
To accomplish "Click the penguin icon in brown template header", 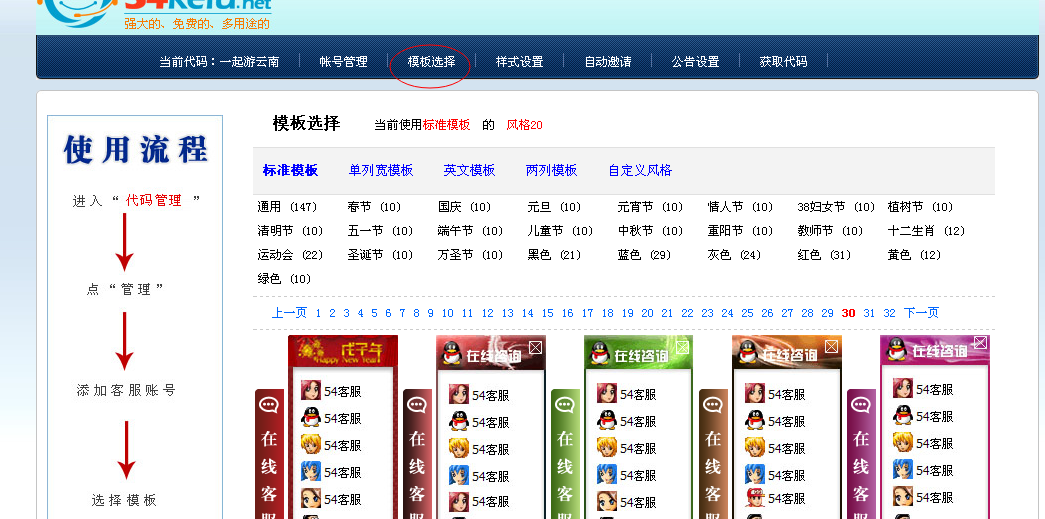I will pos(747,353).
